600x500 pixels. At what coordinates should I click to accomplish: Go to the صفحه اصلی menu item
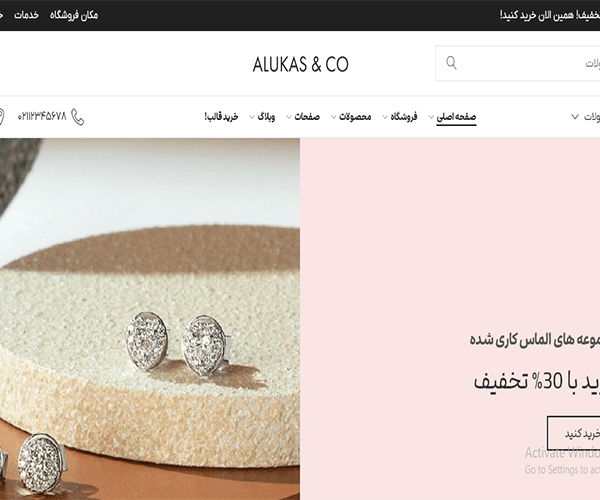[456, 117]
